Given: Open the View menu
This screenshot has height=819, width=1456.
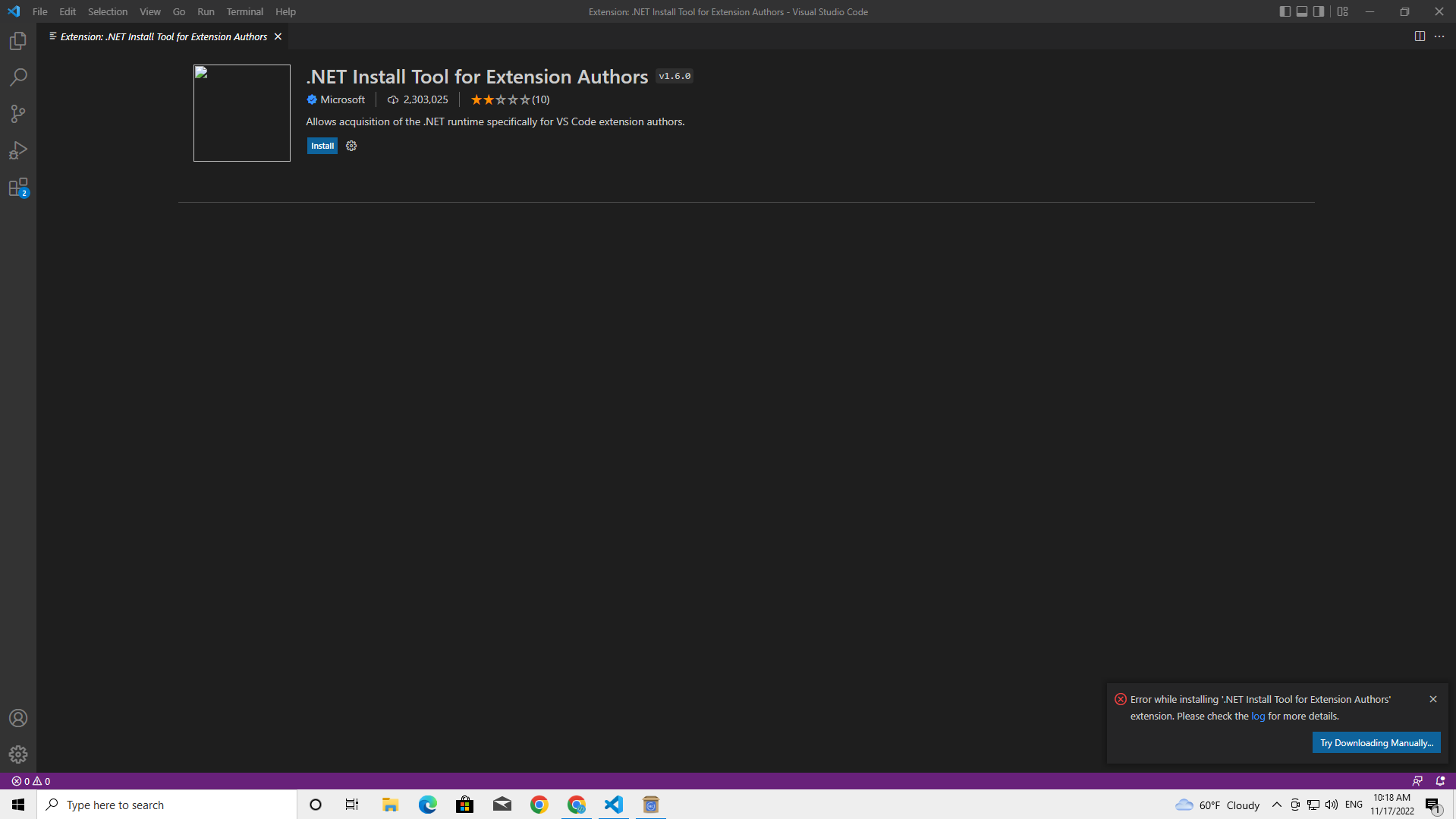Looking at the screenshot, I should point(150,11).
